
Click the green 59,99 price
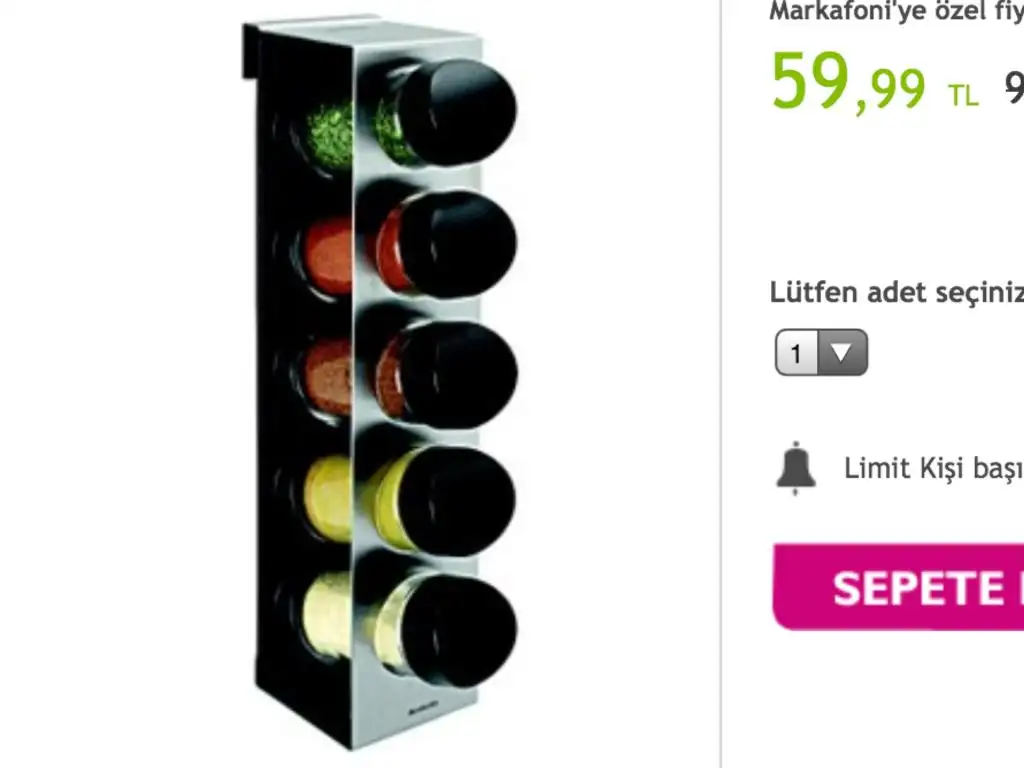click(848, 84)
